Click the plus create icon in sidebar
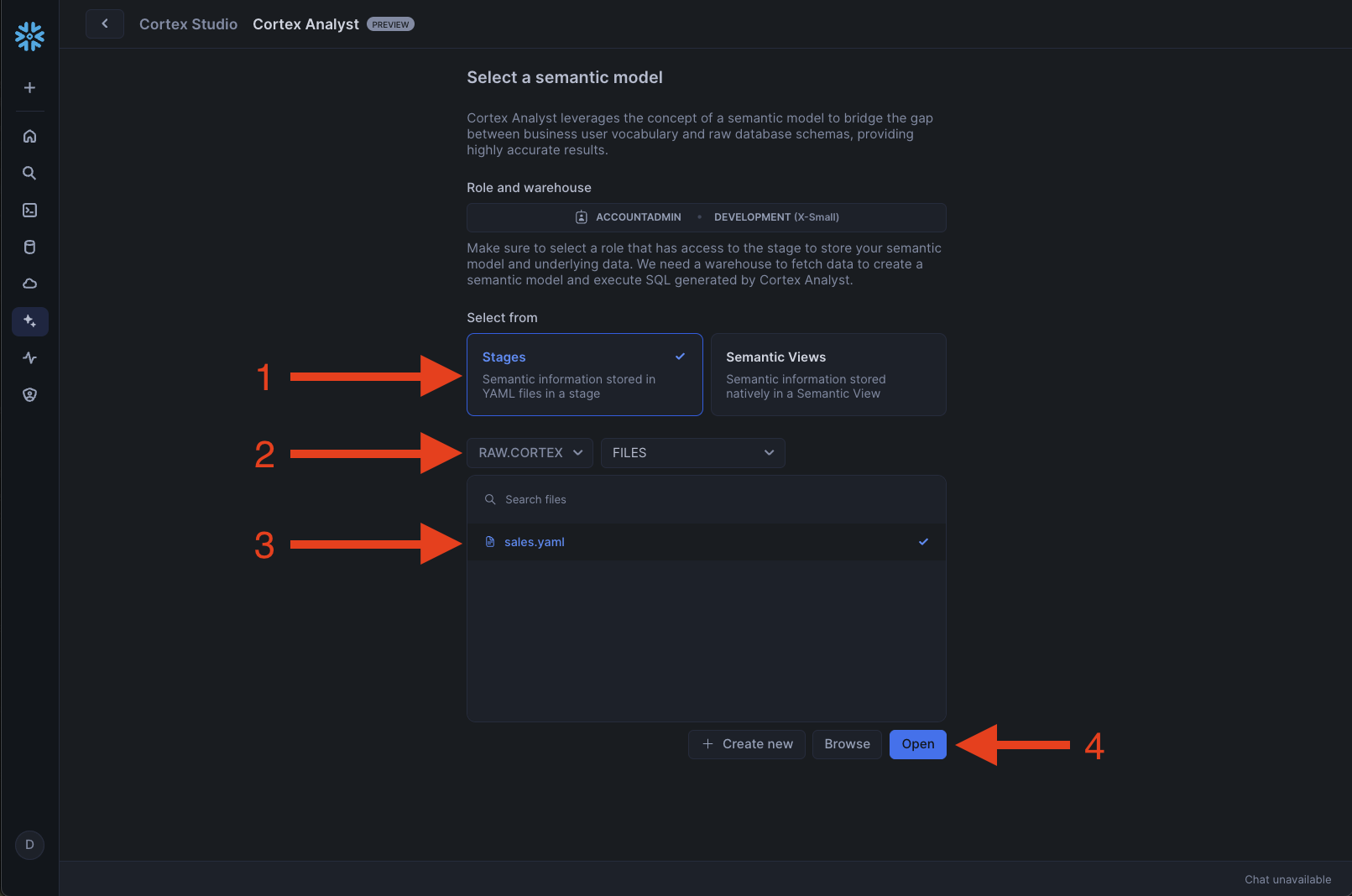 [29, 88]
